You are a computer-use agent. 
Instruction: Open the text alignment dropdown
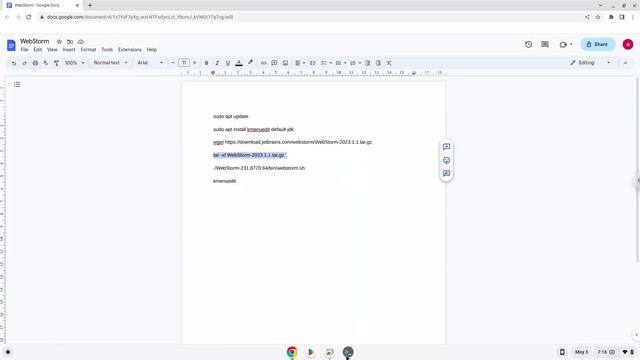point(300,63)
